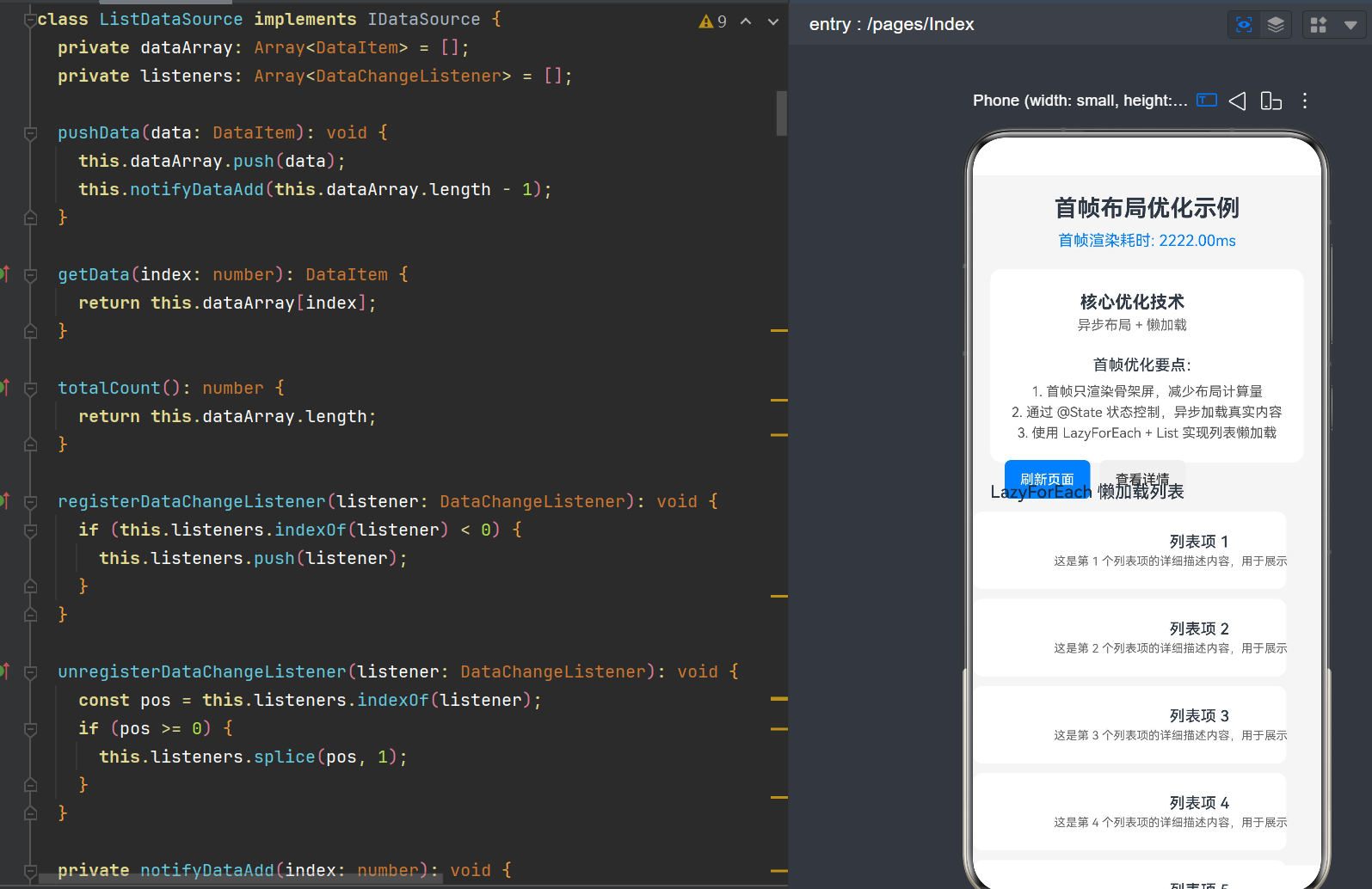Click the this.listeners.push(listener) statement
Screen dimensions: 1372x889
[x=253, y=559]
